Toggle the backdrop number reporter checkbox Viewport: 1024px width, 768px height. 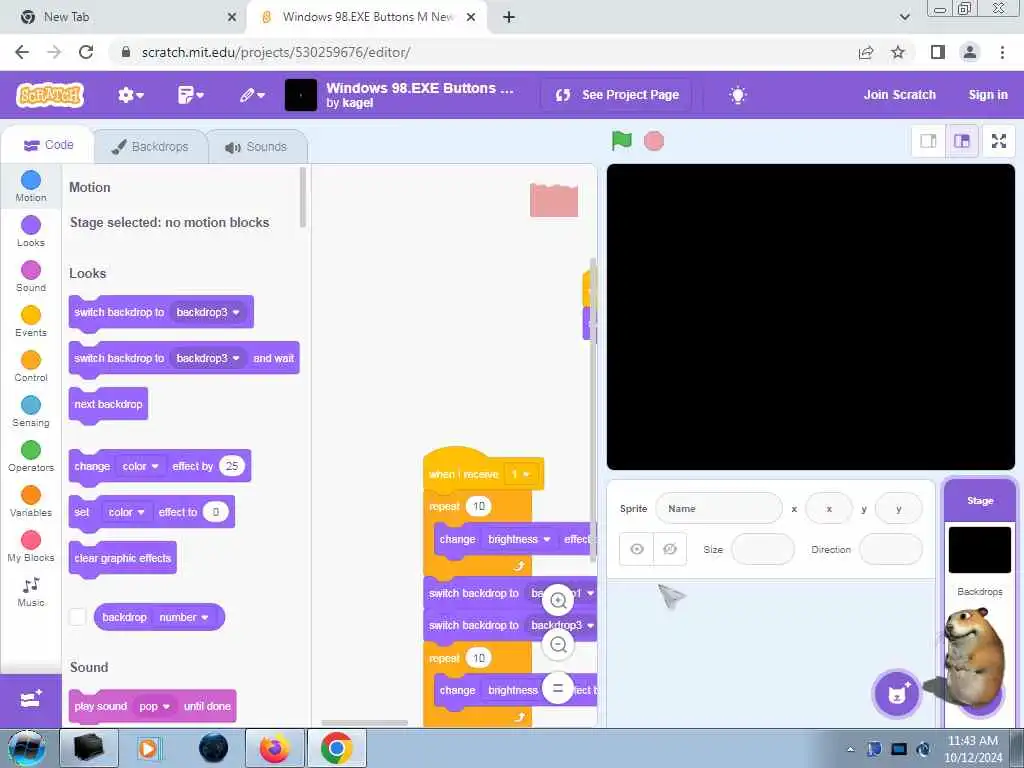coord(78,617)
